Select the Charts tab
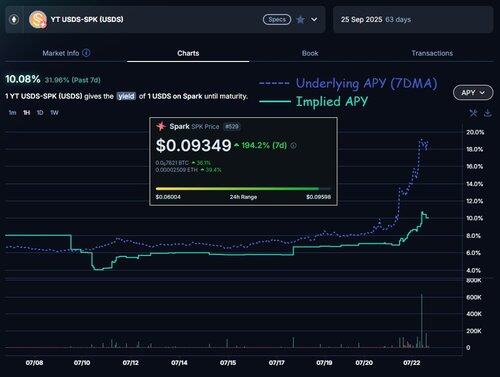 [188, 53]
